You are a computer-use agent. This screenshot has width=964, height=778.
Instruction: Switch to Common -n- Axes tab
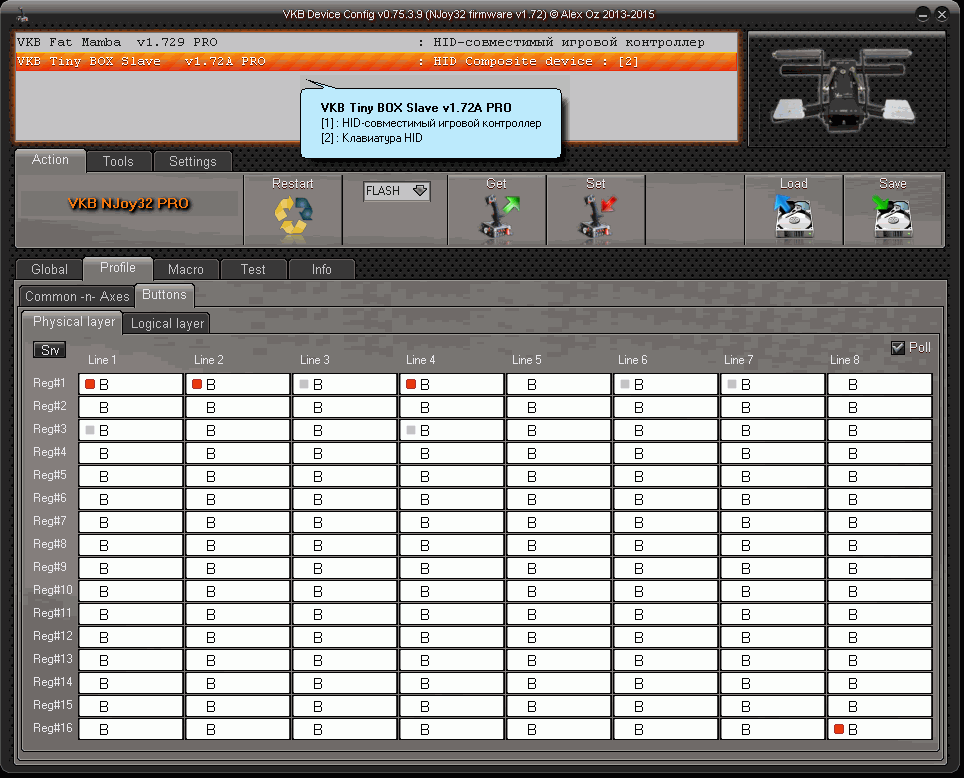77,296
